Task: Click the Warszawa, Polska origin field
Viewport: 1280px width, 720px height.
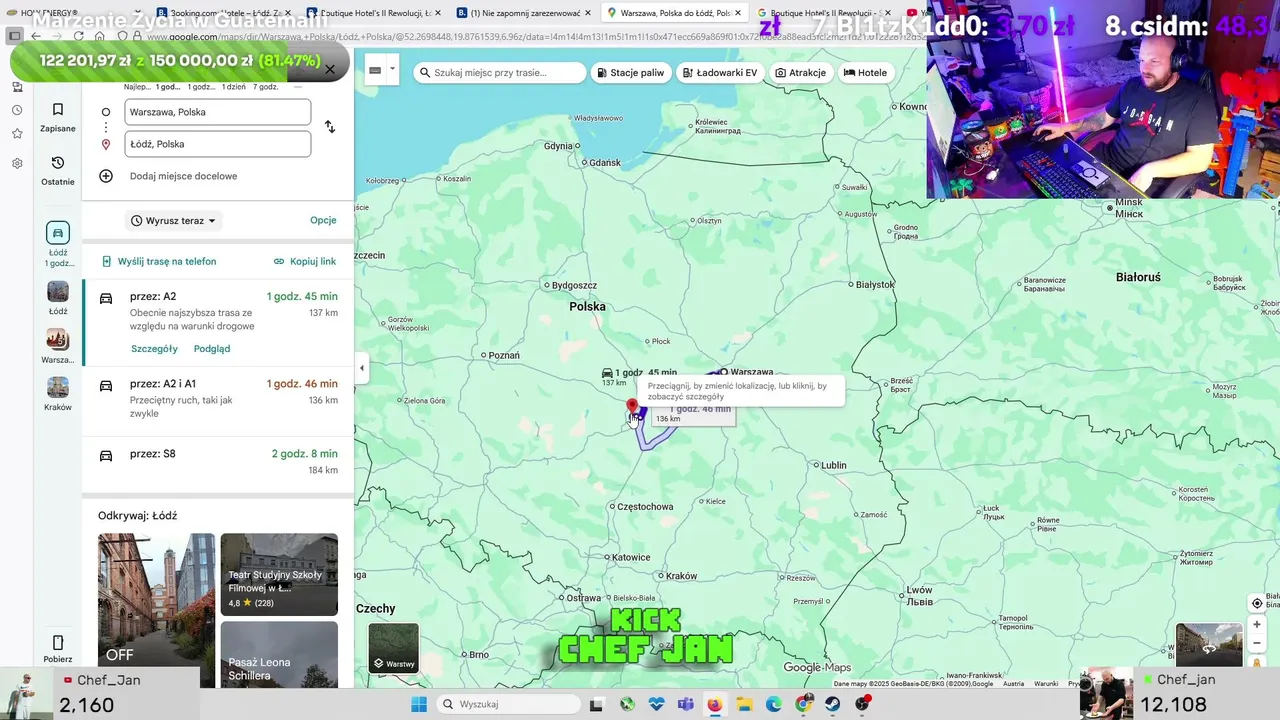Action: (218, 112)
